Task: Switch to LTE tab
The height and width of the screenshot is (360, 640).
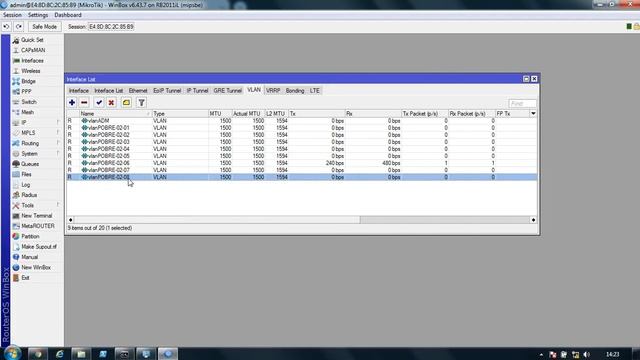Action: 314,91
